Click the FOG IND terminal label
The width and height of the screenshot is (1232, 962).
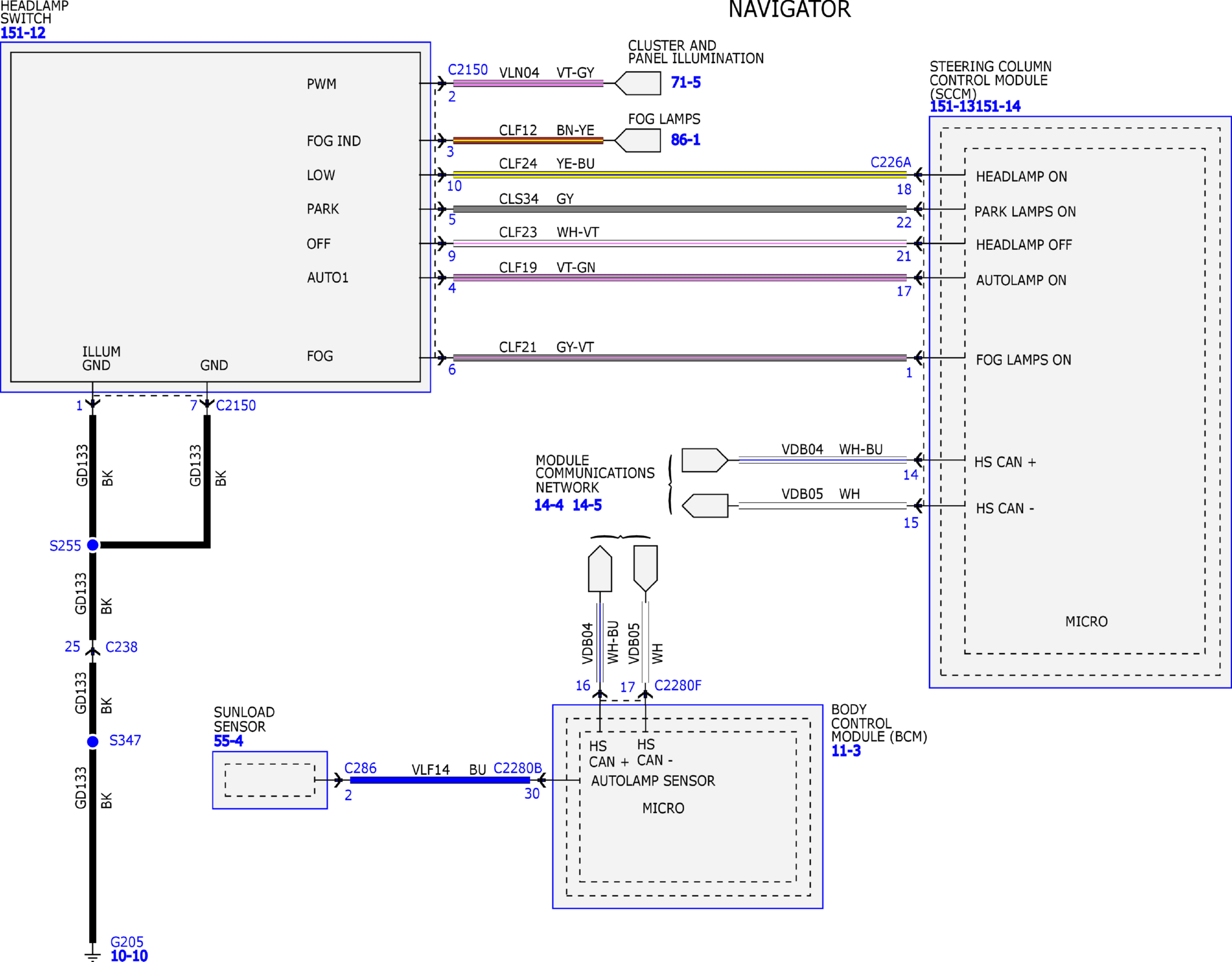[334, 141]
